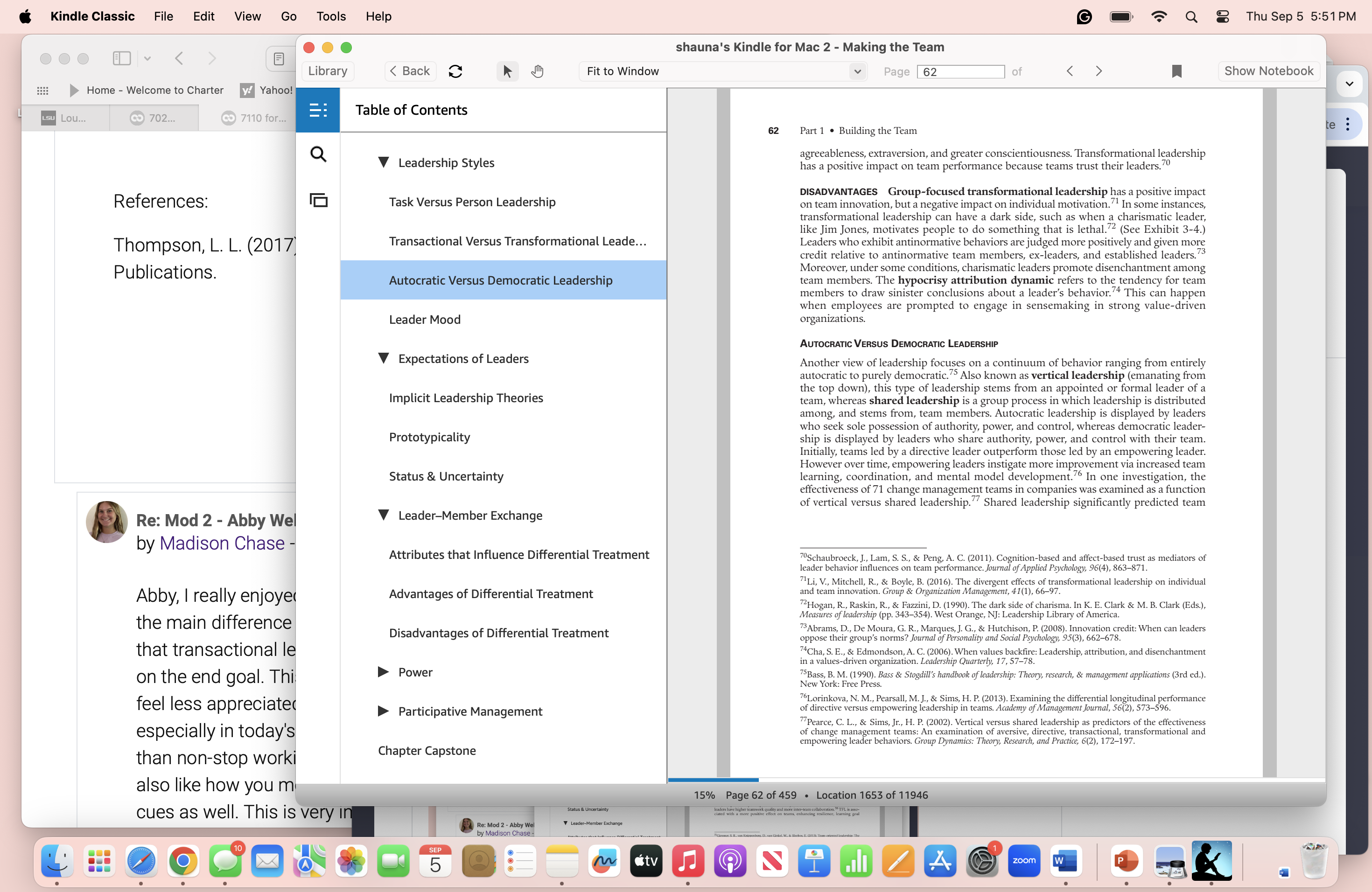
Task: Toggle the bookmark on page 62
Action: 1176,71
